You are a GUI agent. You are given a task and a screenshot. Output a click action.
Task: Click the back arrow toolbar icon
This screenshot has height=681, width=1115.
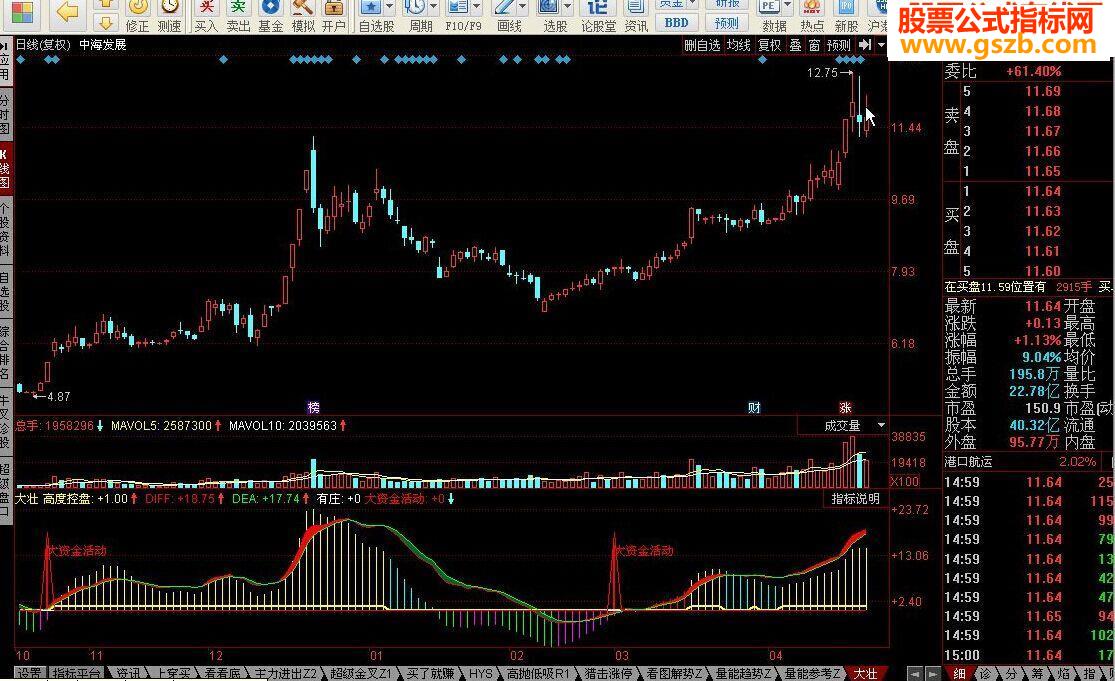66,11
